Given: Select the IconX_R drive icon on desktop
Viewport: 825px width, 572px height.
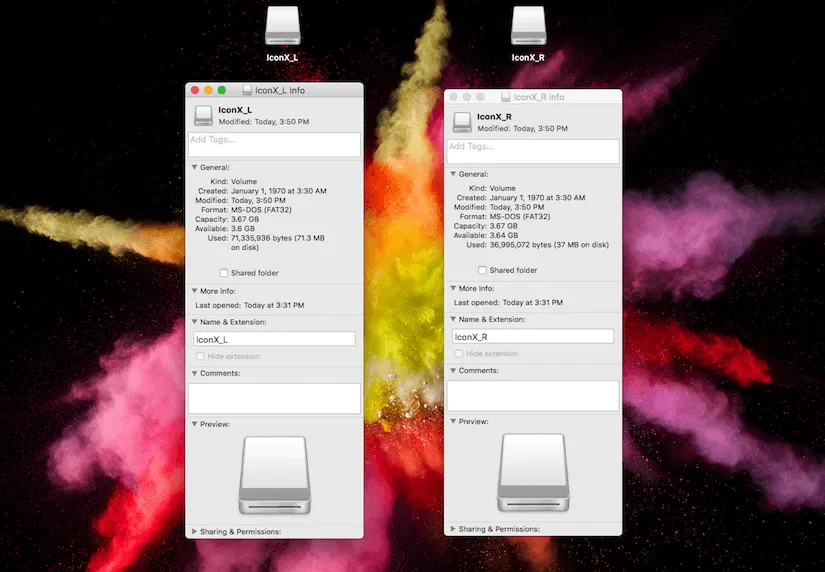Looking at the screenshot, I should pos(528,25).
